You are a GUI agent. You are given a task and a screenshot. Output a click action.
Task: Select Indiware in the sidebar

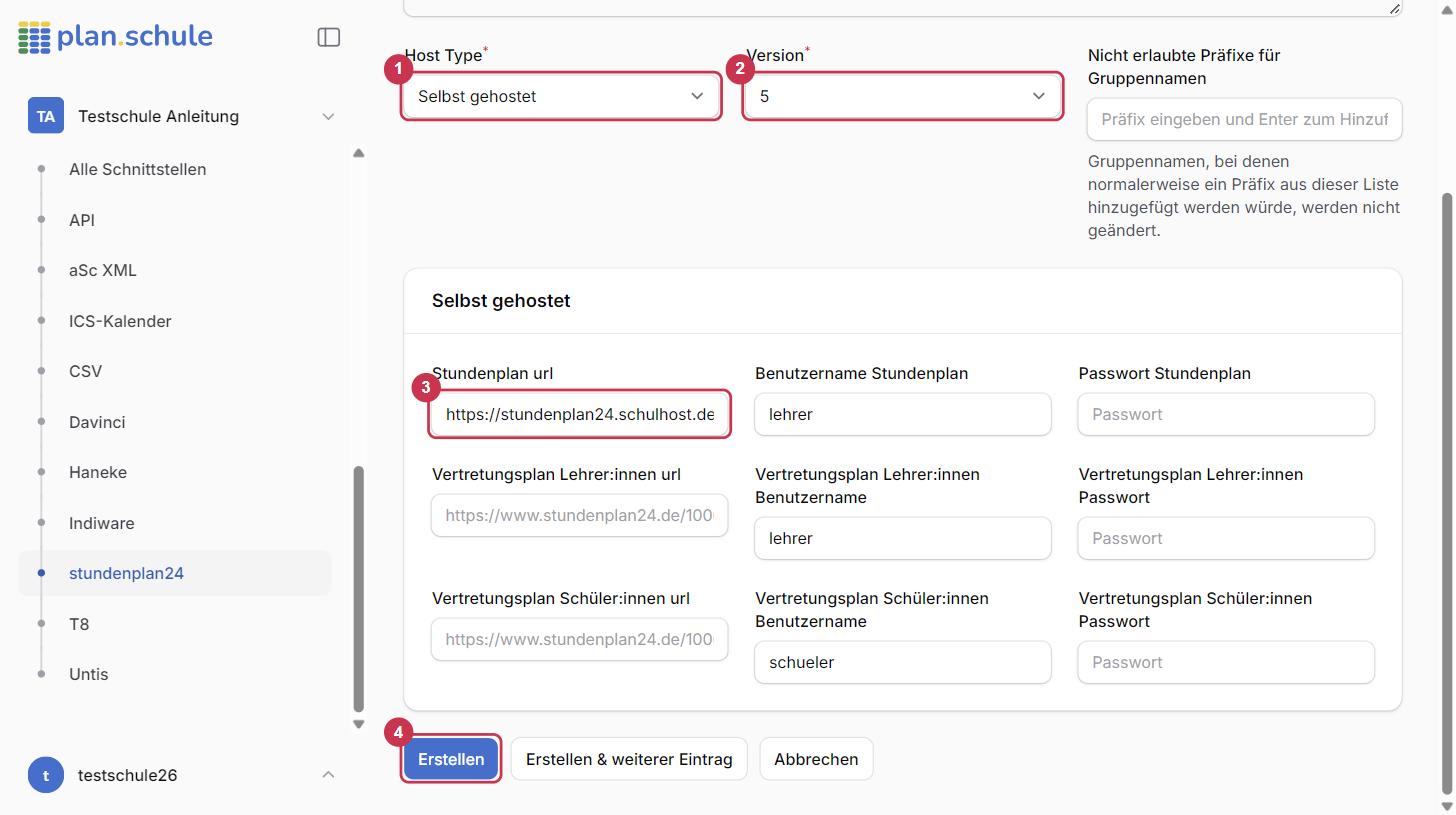point(102,523)
